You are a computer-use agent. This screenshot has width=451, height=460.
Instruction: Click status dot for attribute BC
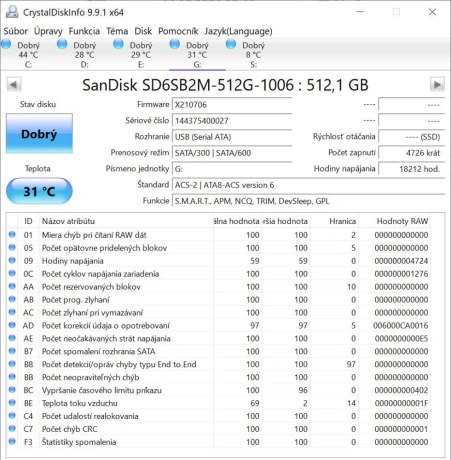point(12,390)
